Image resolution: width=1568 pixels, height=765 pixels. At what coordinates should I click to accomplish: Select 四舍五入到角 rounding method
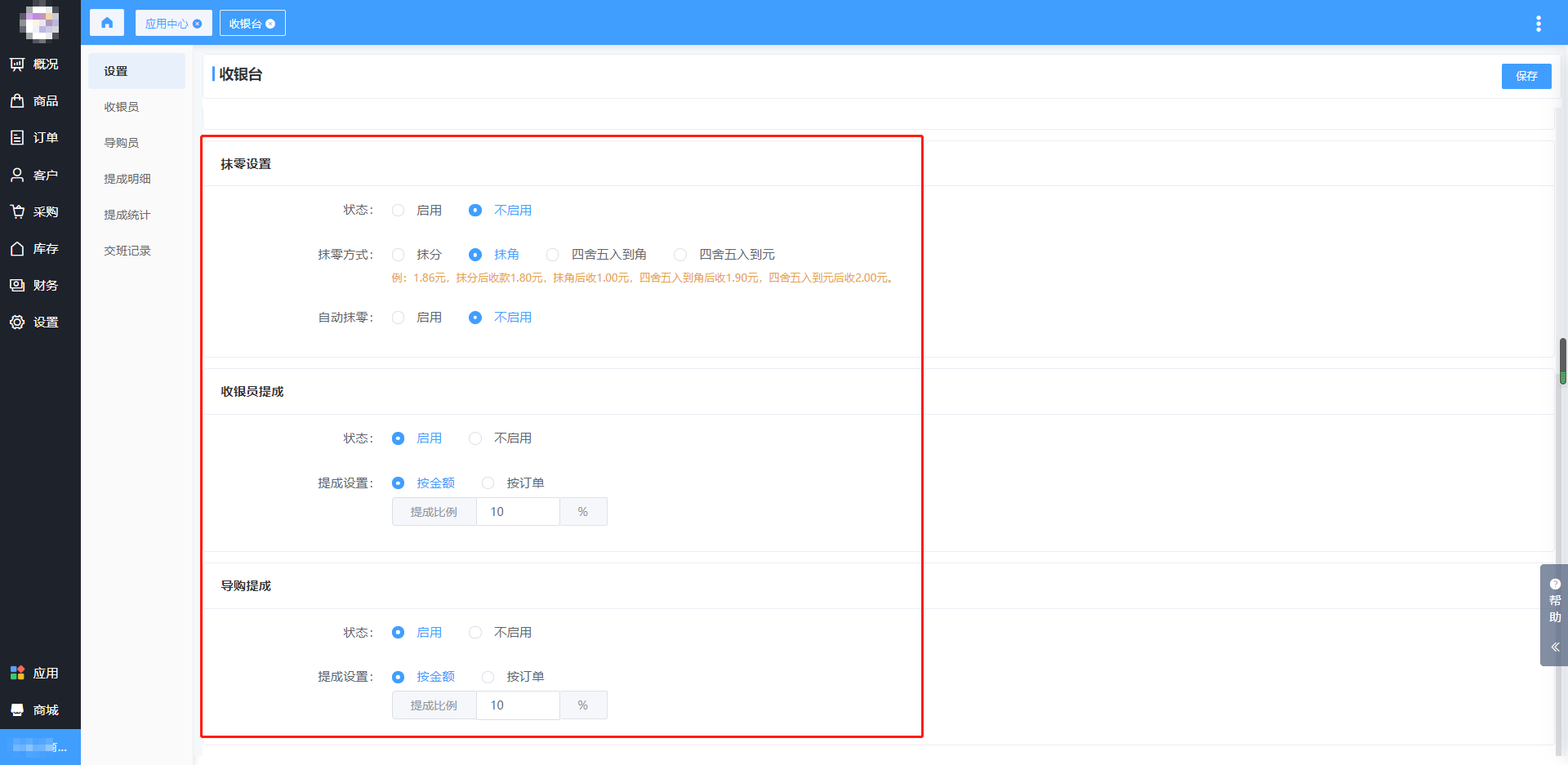click(x=553, y=255)
